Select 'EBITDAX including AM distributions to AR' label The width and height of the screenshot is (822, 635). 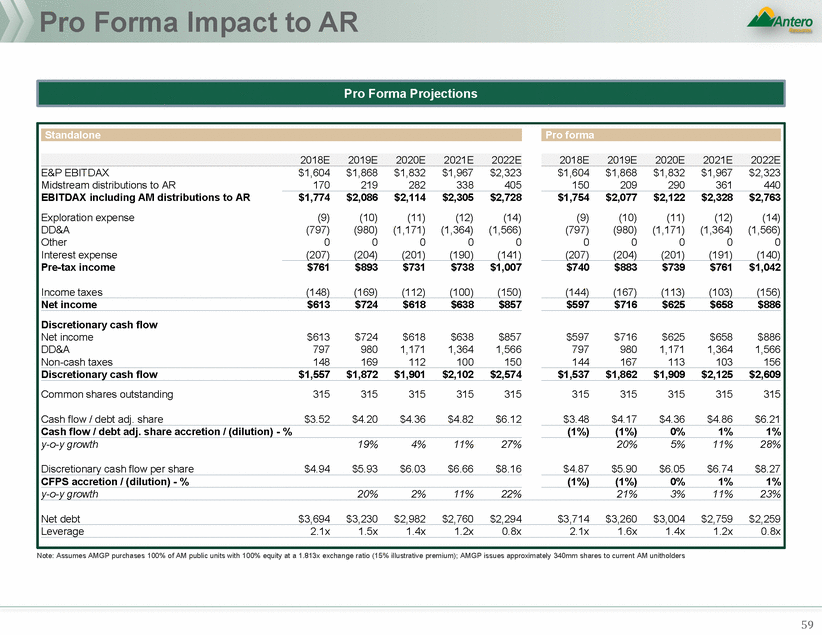click(144, 196)
